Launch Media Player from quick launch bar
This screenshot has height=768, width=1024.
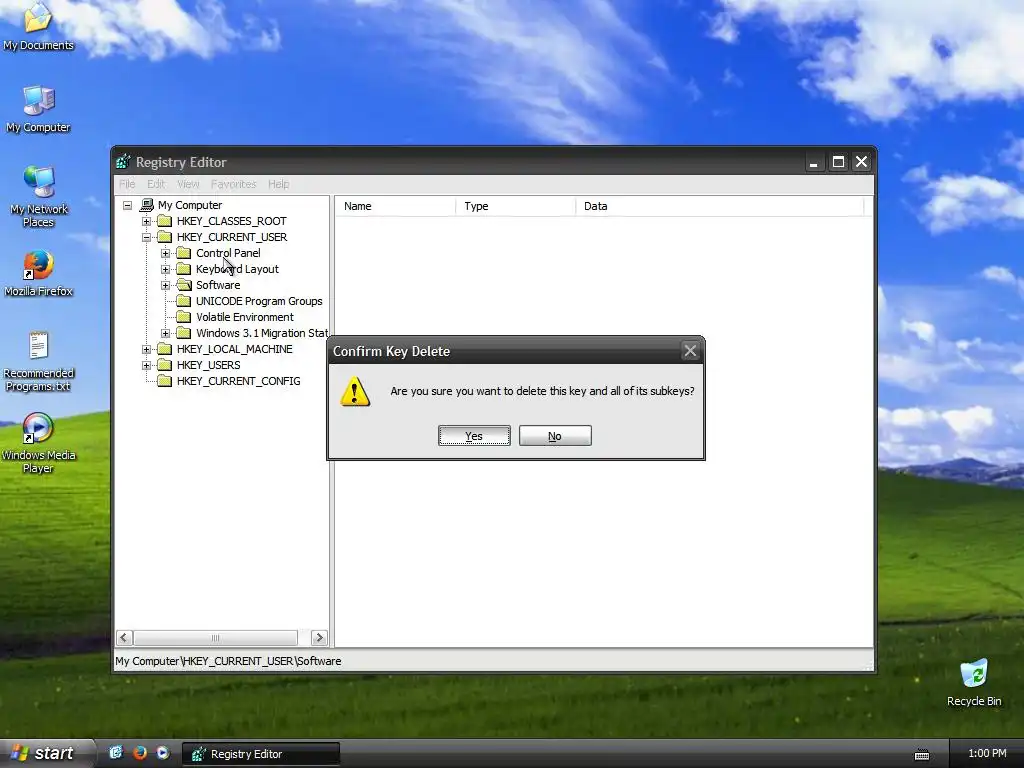click(163, 753)
